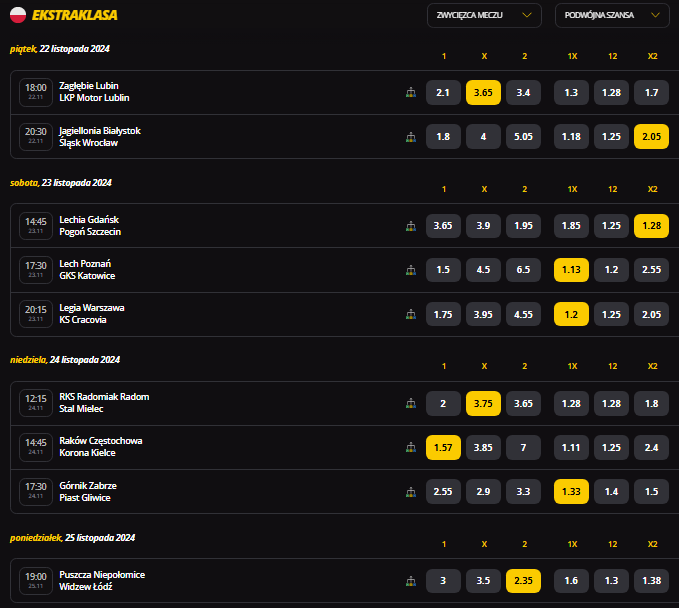Click stats icon for Lechia Gdańsk match
Viewport: 679px width, 608px height.
coord(410,226)
